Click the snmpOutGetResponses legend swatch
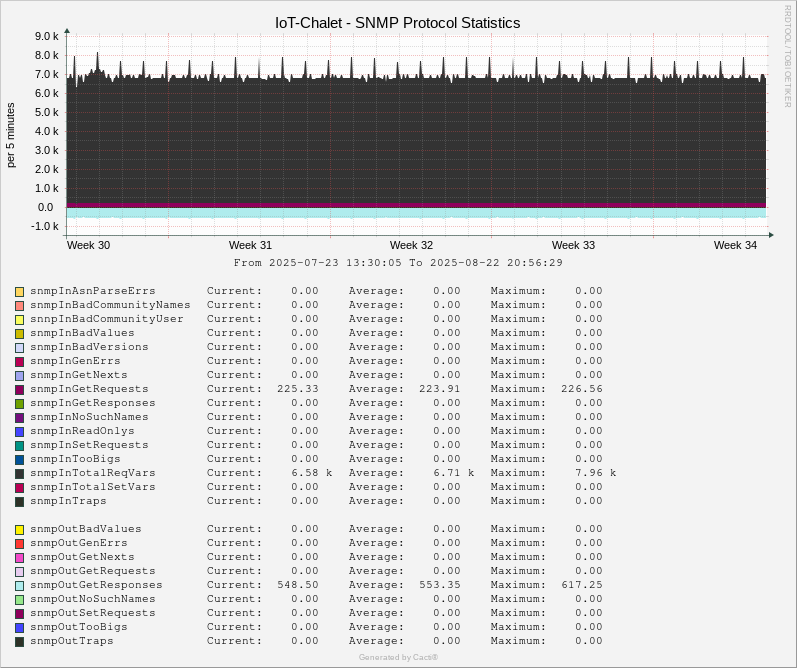 click(x=19, y=586)
